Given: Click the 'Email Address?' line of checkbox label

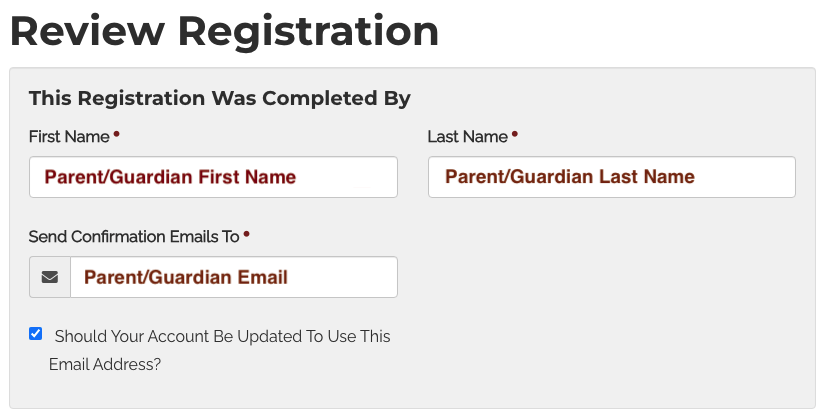Looking at the screenshot, I should point(105,364).
